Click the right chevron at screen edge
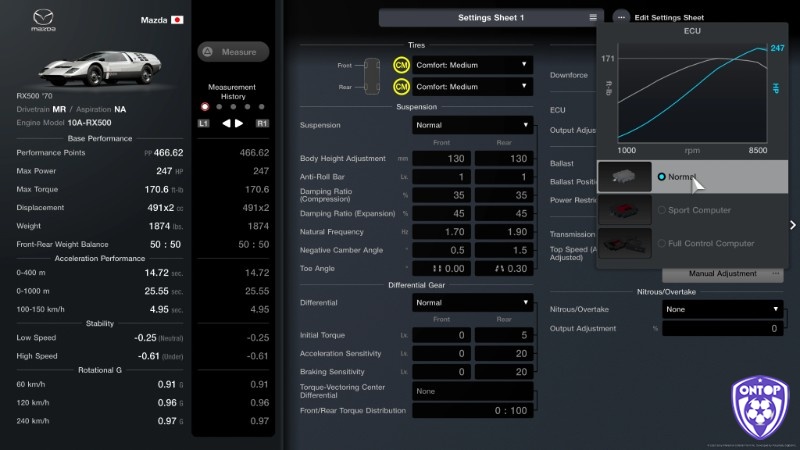The image size is (800, 450). pos(793,225)
